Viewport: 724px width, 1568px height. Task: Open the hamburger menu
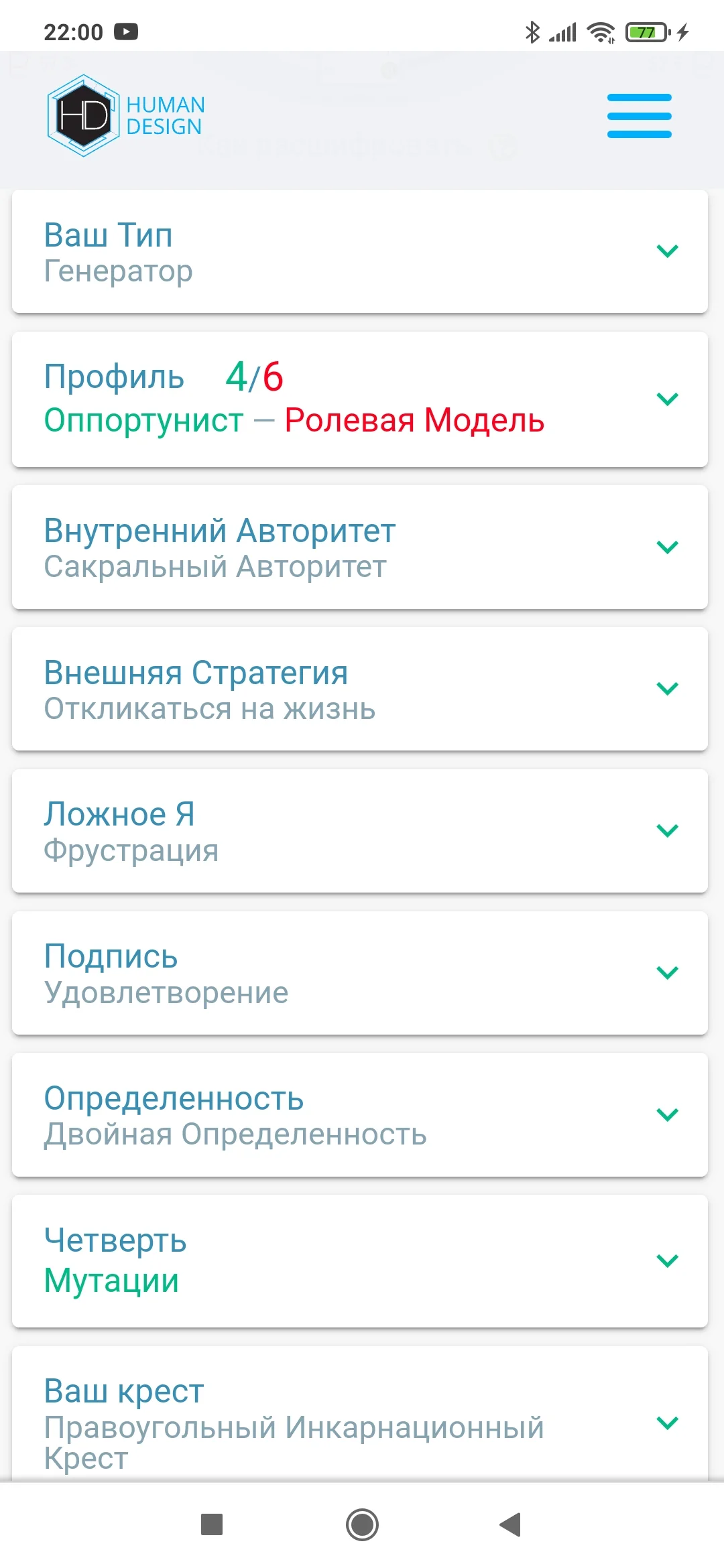[639, 116]
